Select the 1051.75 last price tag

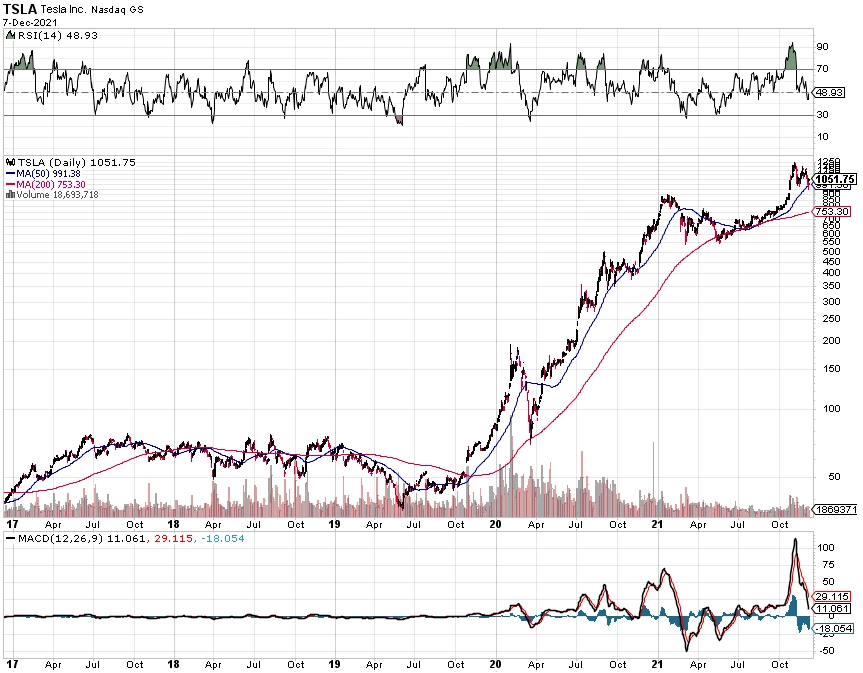click(x=834, y=179)
